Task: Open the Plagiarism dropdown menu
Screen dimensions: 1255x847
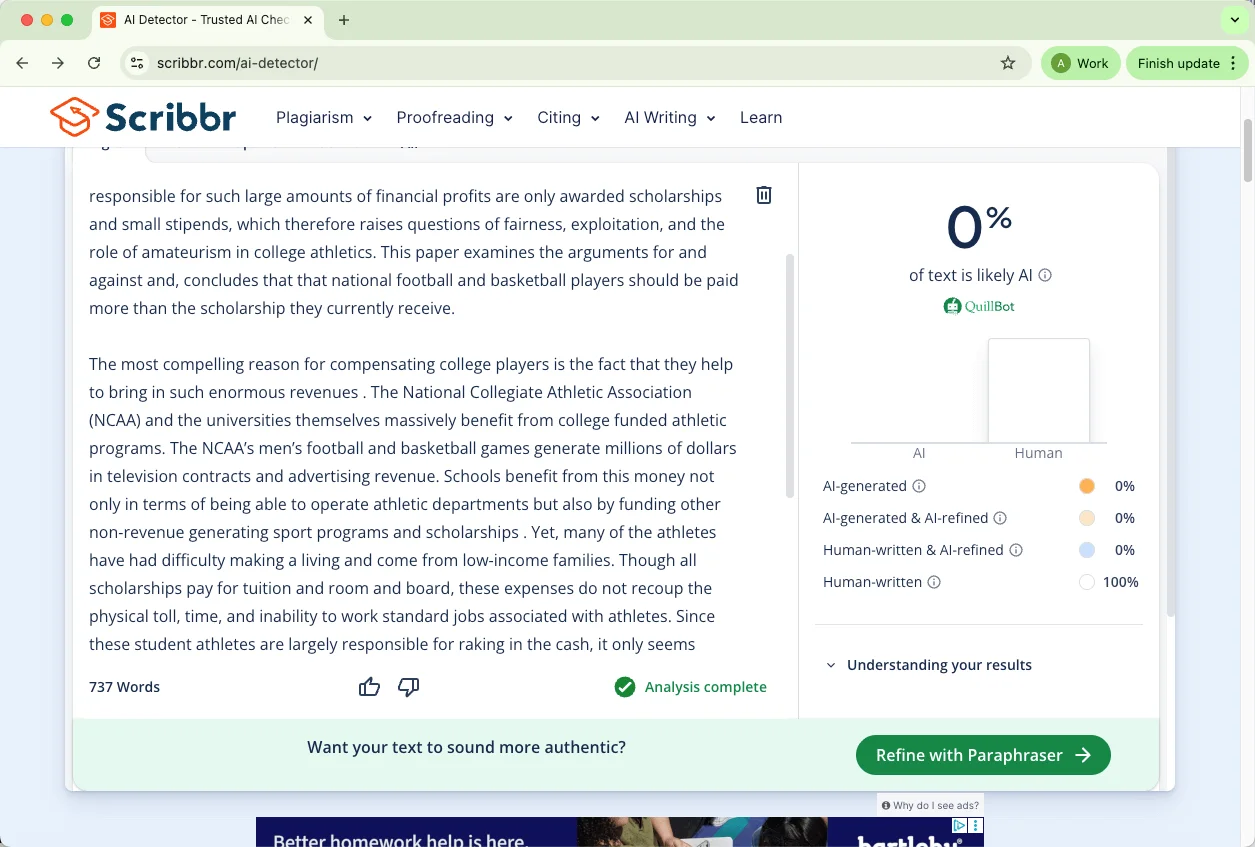Action: coord(324,118)
